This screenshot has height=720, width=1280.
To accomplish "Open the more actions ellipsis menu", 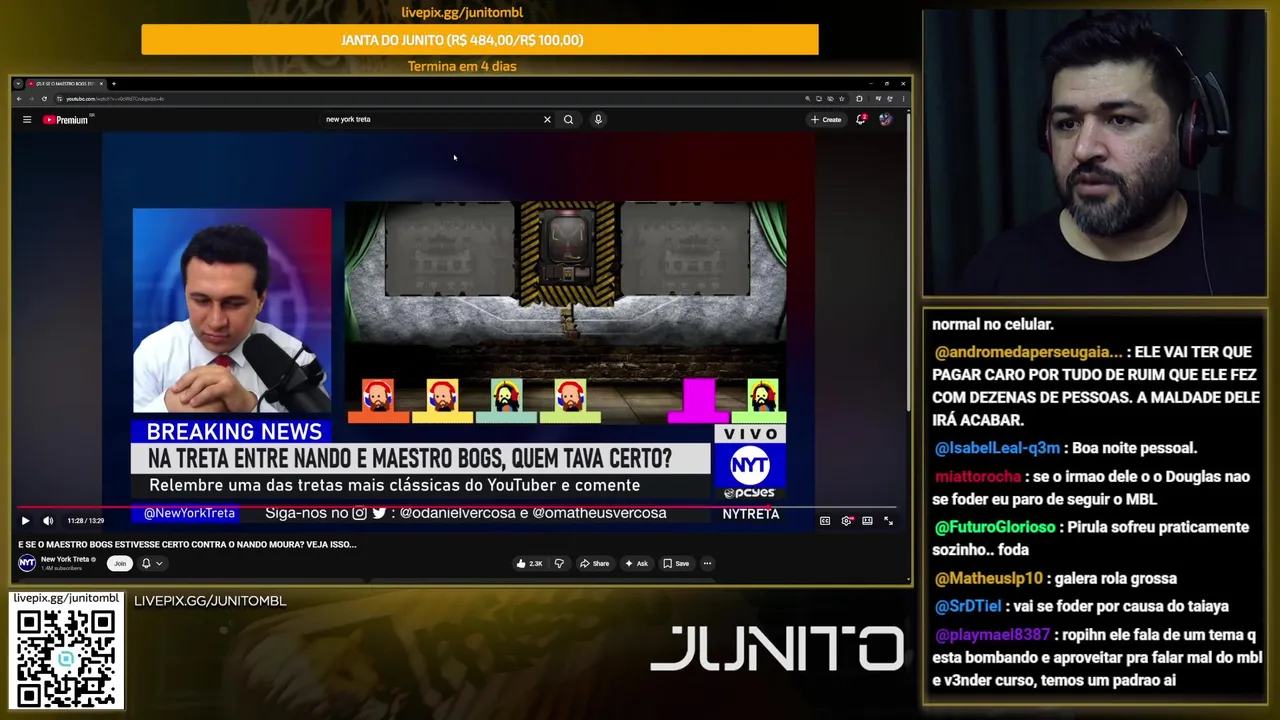I will coord(707,563).
